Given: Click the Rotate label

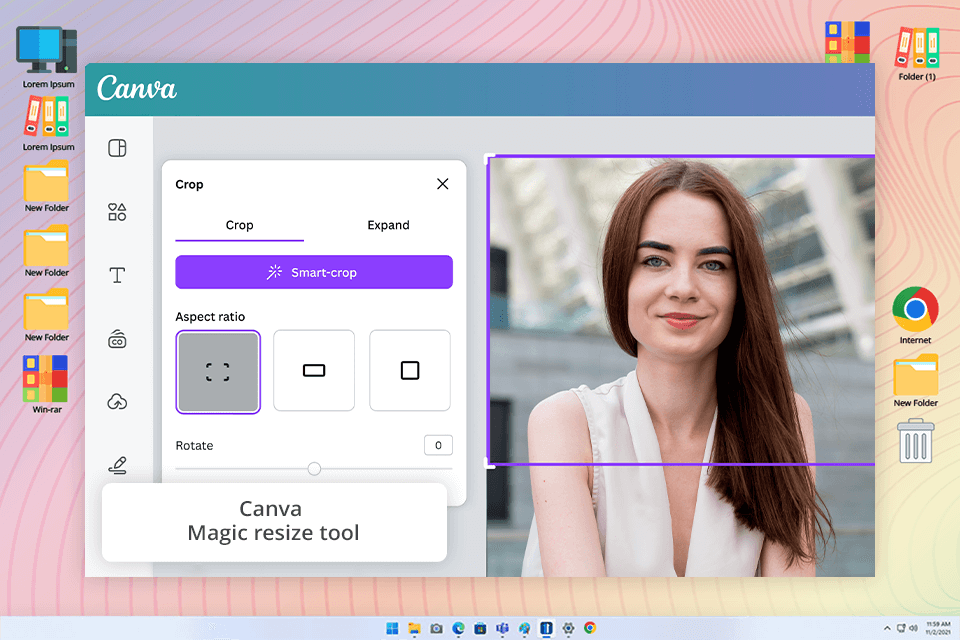Looking at the screenshot, I should click(x=194, y=446).
